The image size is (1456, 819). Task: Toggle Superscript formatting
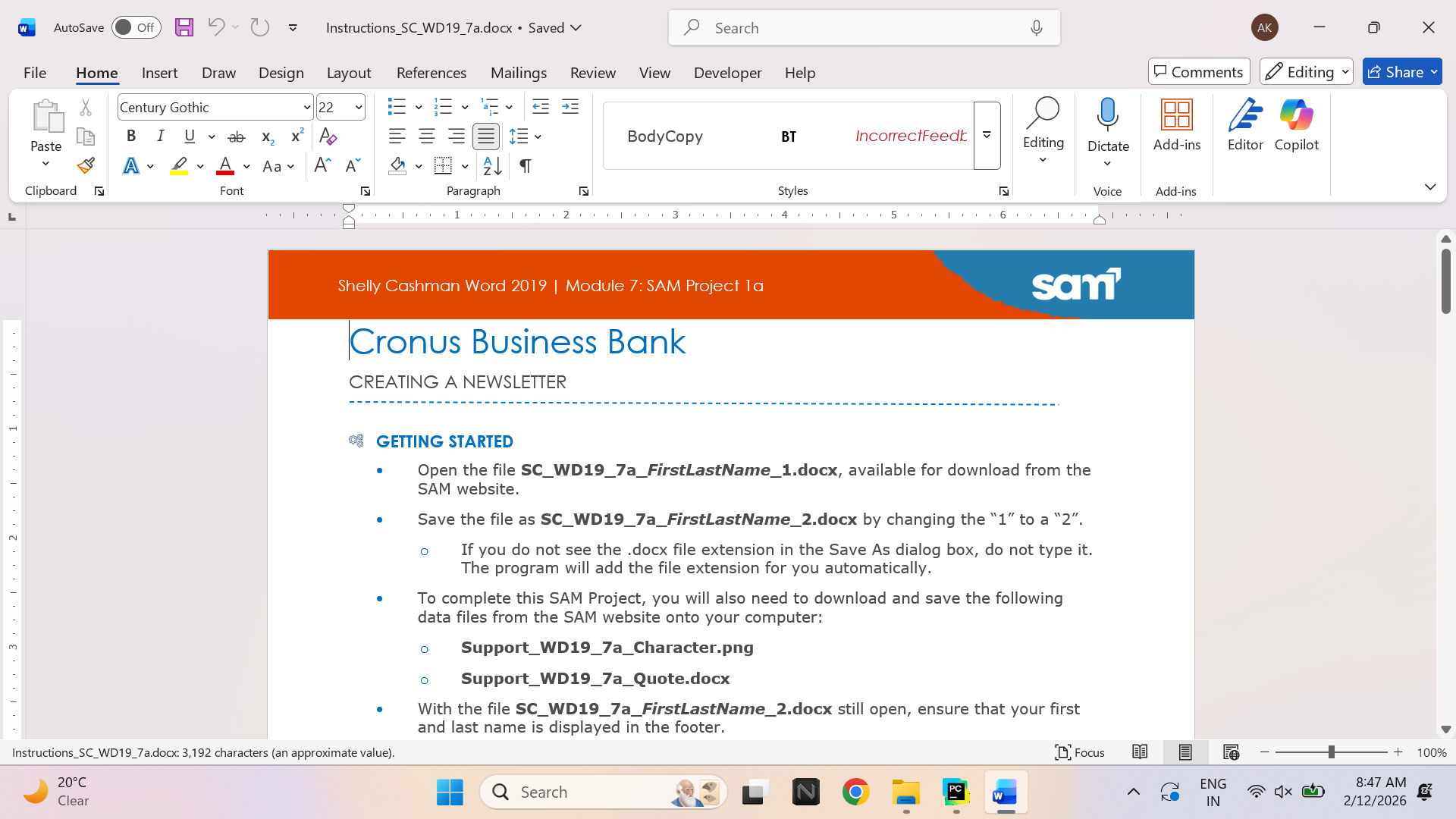click(x=297, y=136)
